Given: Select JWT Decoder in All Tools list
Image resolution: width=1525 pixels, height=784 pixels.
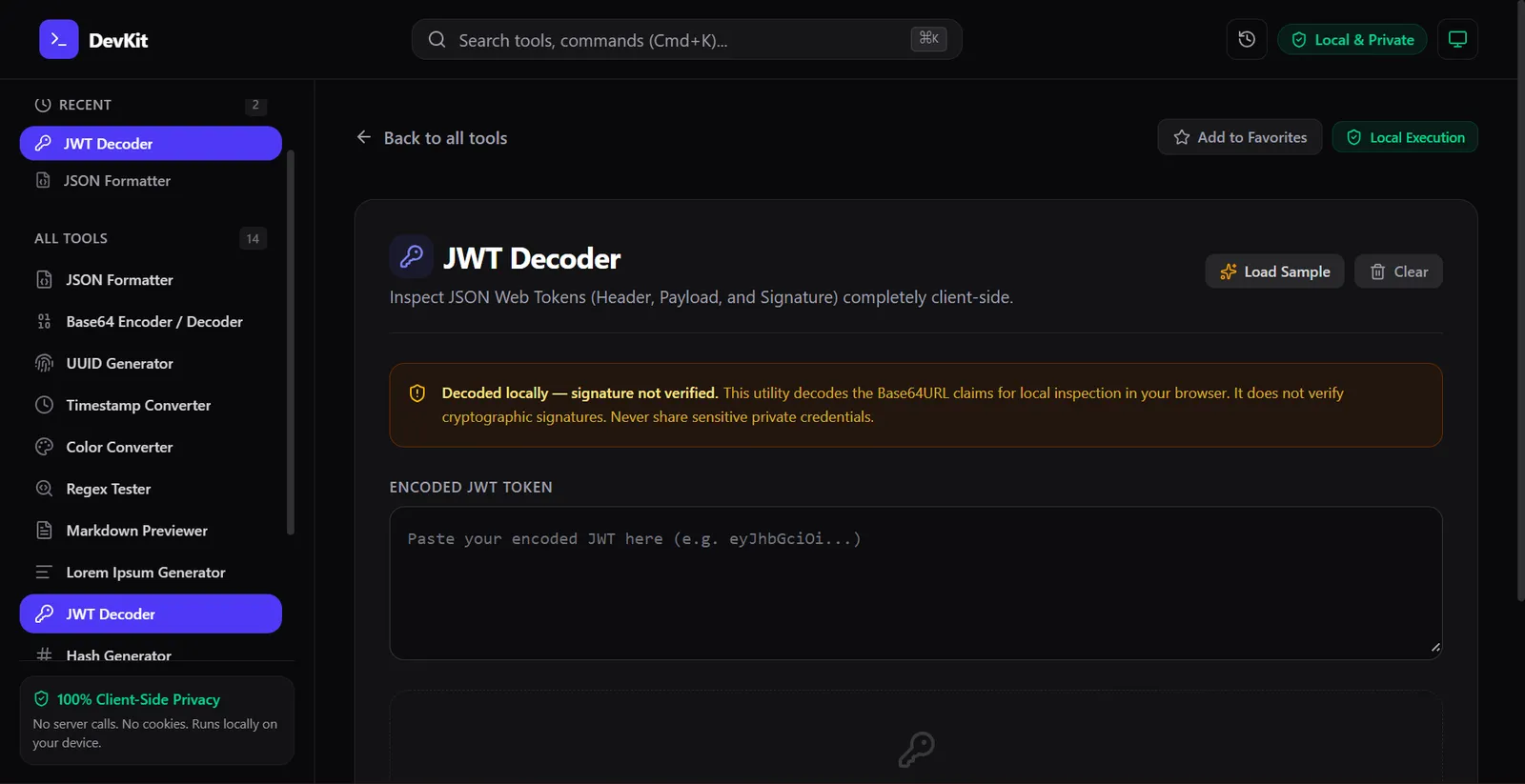Looking at the screenshot, I should [x=151, y=614].
